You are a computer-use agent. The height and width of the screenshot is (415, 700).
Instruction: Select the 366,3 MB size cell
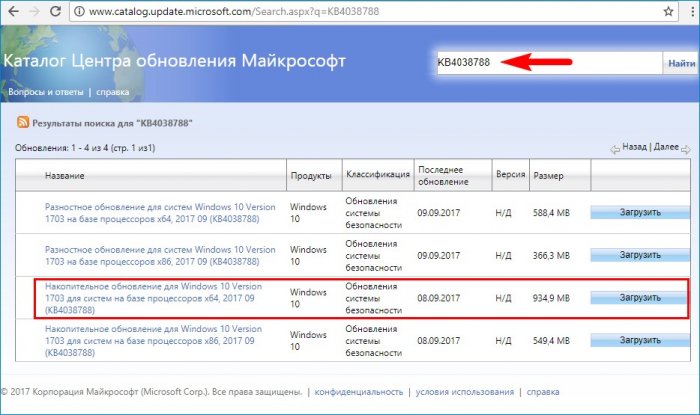(551, 256)
